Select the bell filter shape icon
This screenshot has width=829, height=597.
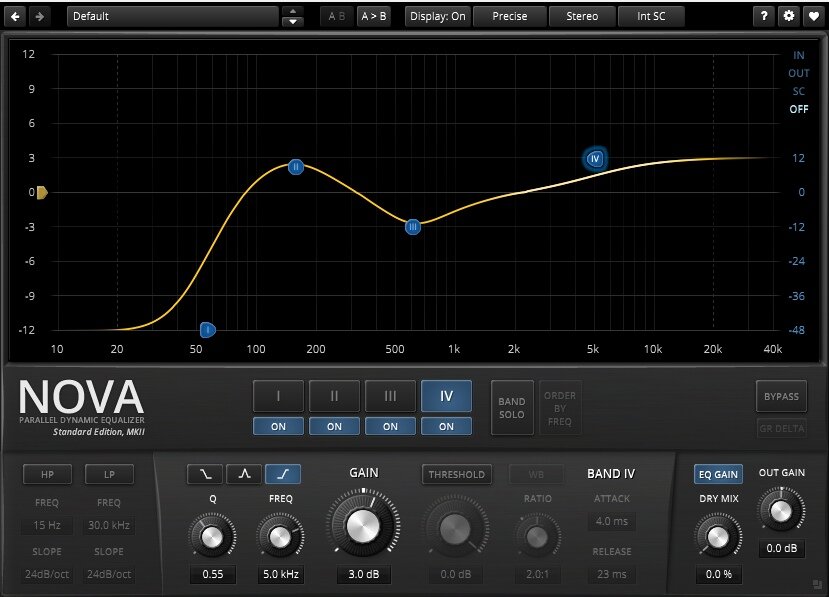(244, 474)
